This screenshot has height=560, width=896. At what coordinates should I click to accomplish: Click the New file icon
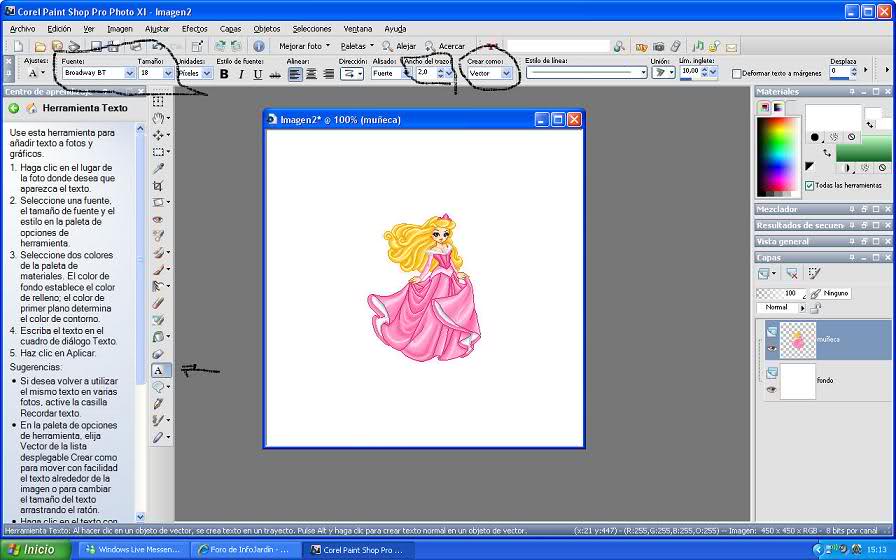tap(19, 46)
